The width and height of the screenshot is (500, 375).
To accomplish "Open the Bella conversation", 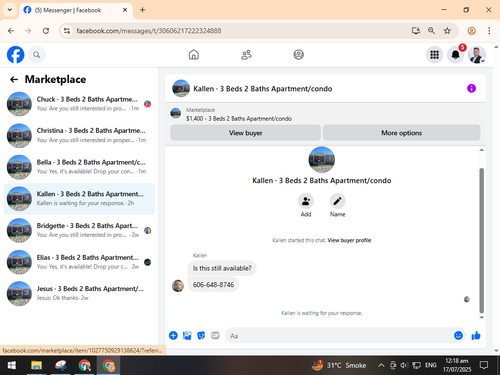I will click(x=79, y=167).
